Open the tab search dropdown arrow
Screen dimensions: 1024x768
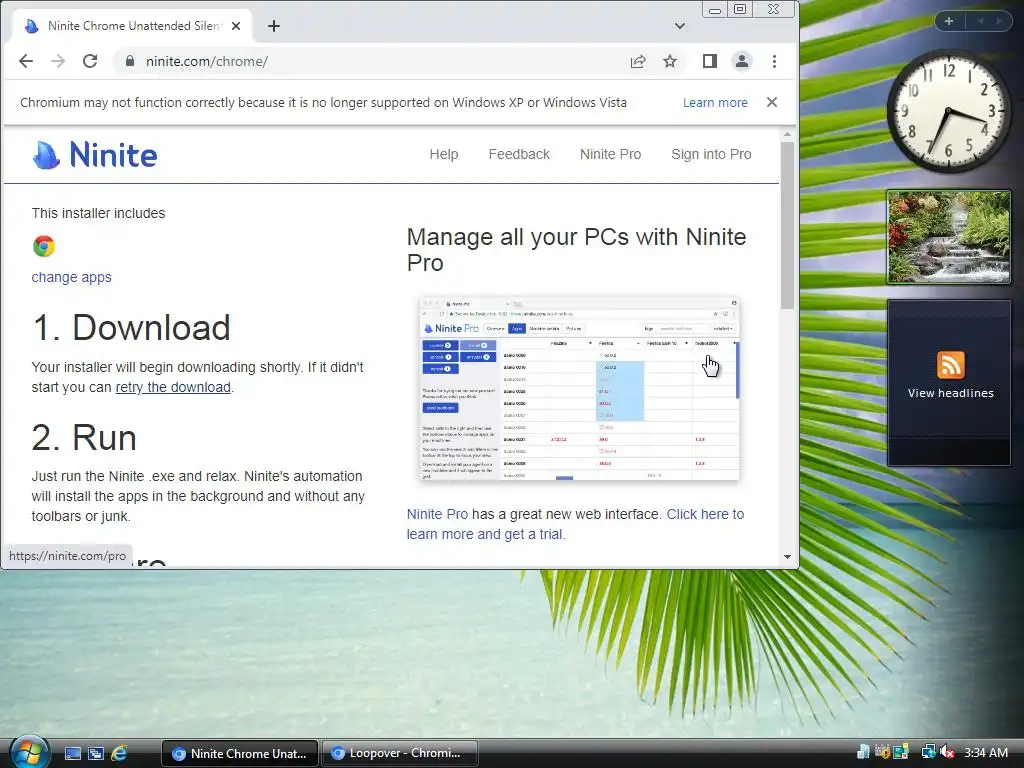tap(680, 26)
